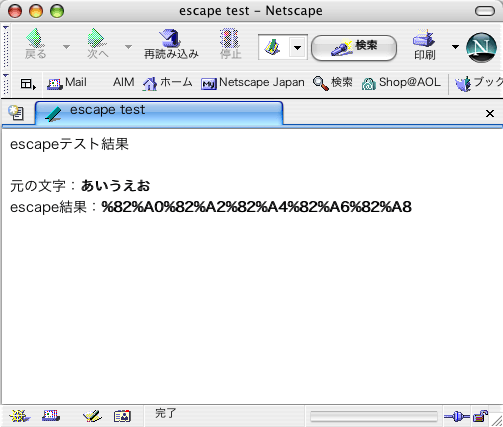Close the current tab with X
This screenshot has height=427, width=503.
pyautogui.click(x=490, y=114)
